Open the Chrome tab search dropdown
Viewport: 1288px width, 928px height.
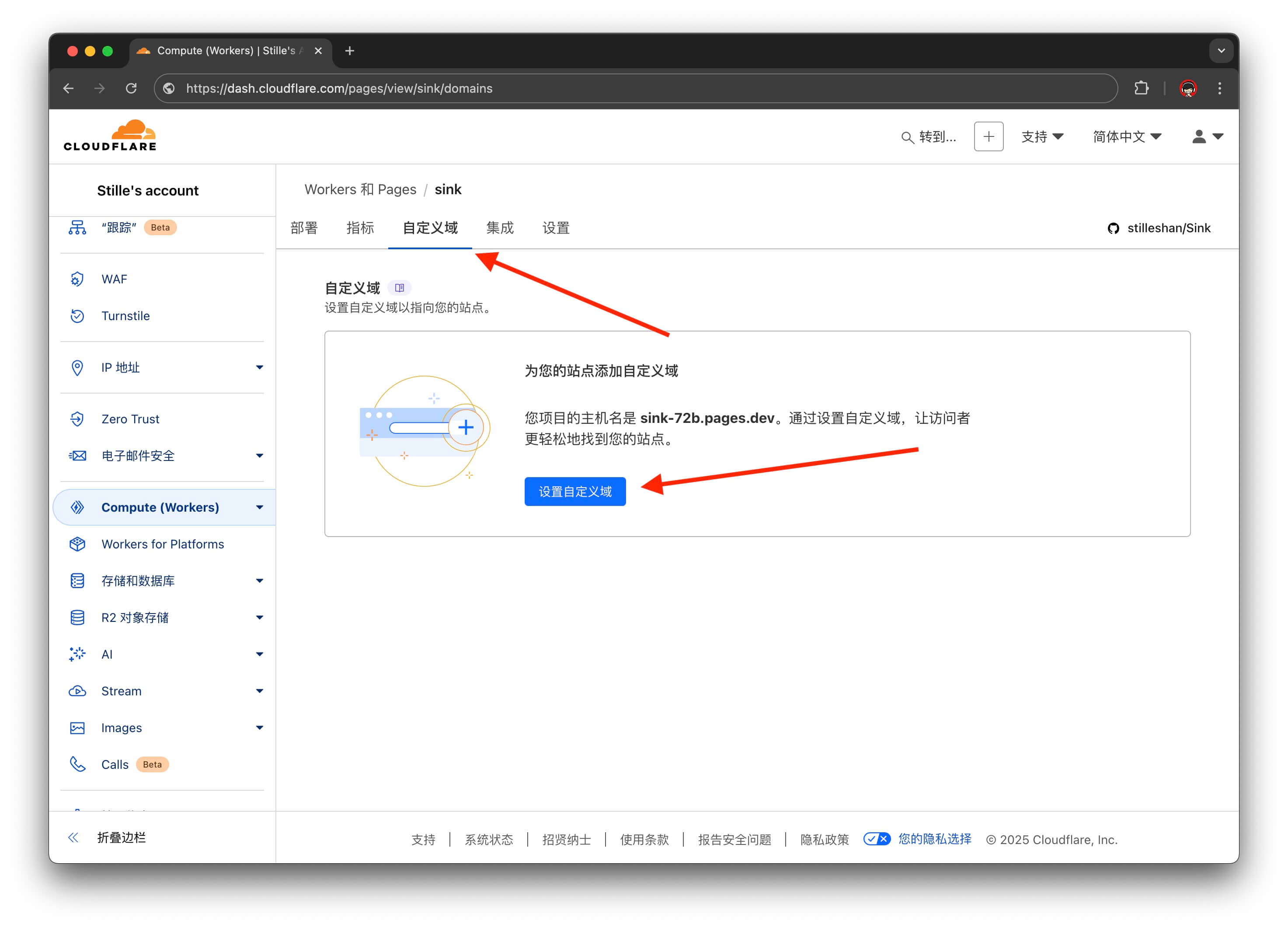[x=1221, y=51]
